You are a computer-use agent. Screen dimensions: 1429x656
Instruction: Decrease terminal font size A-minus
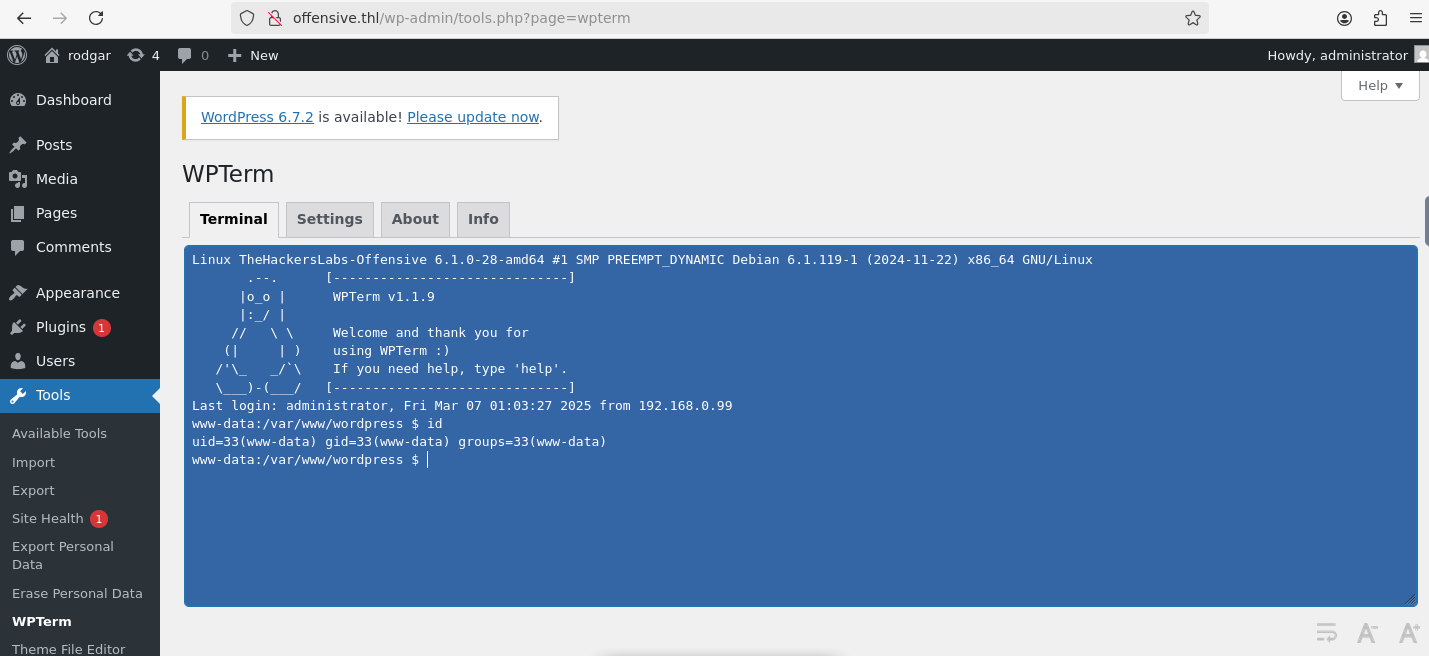(1367, 632)
